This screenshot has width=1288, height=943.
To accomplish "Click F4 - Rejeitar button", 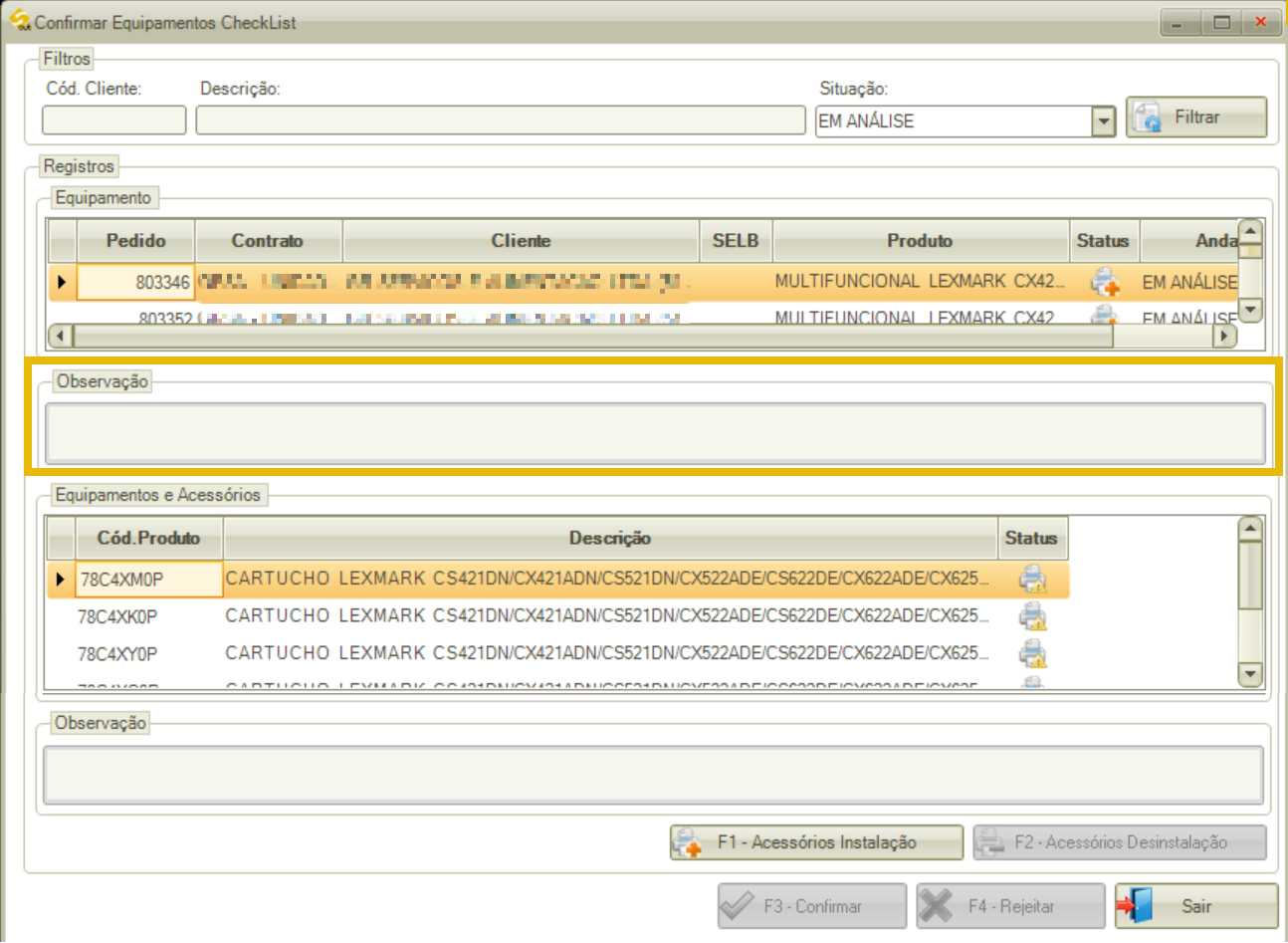I will pyautogui.click(x=1010, y=906).
